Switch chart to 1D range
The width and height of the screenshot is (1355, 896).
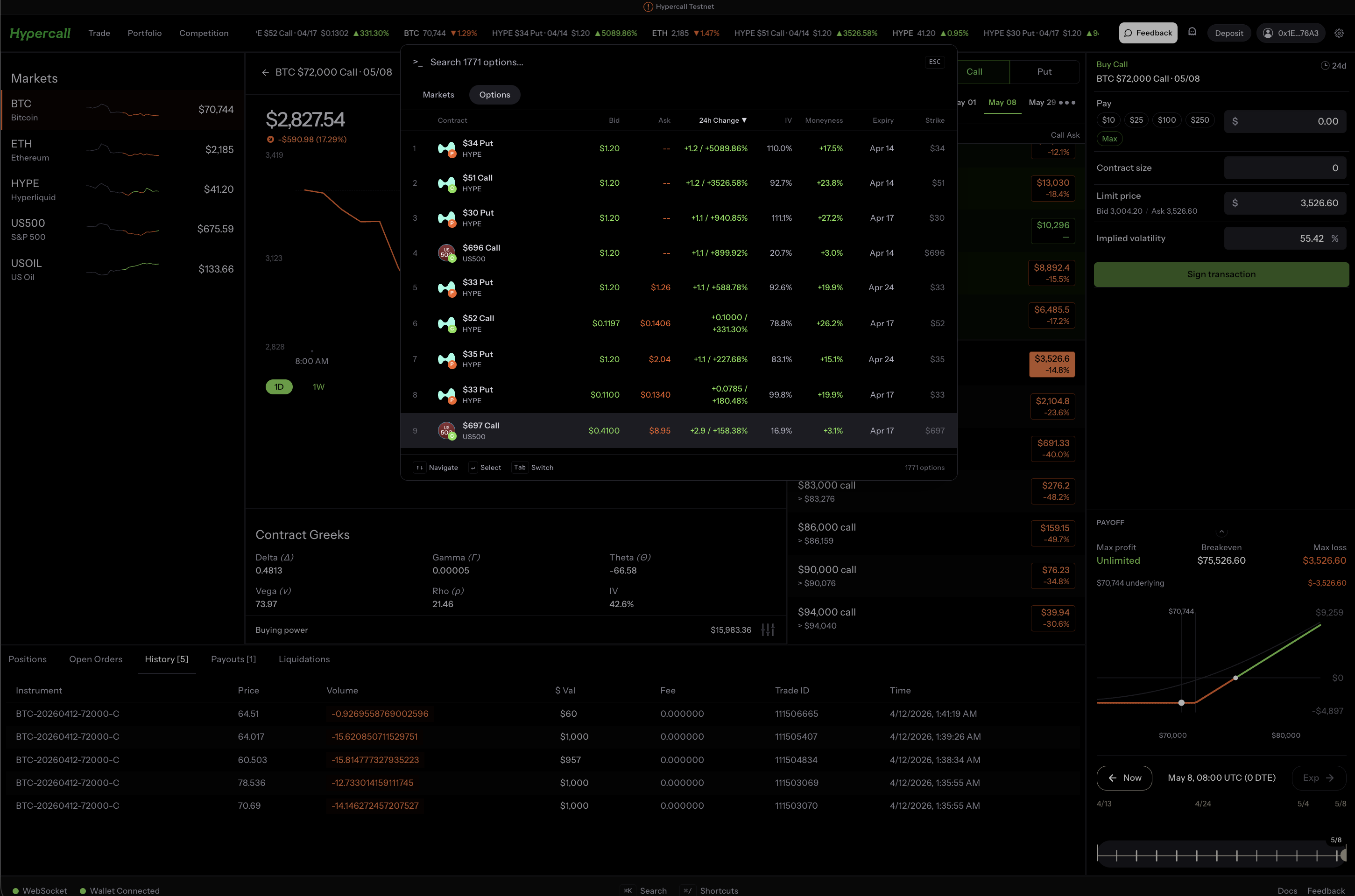[279, 387]
